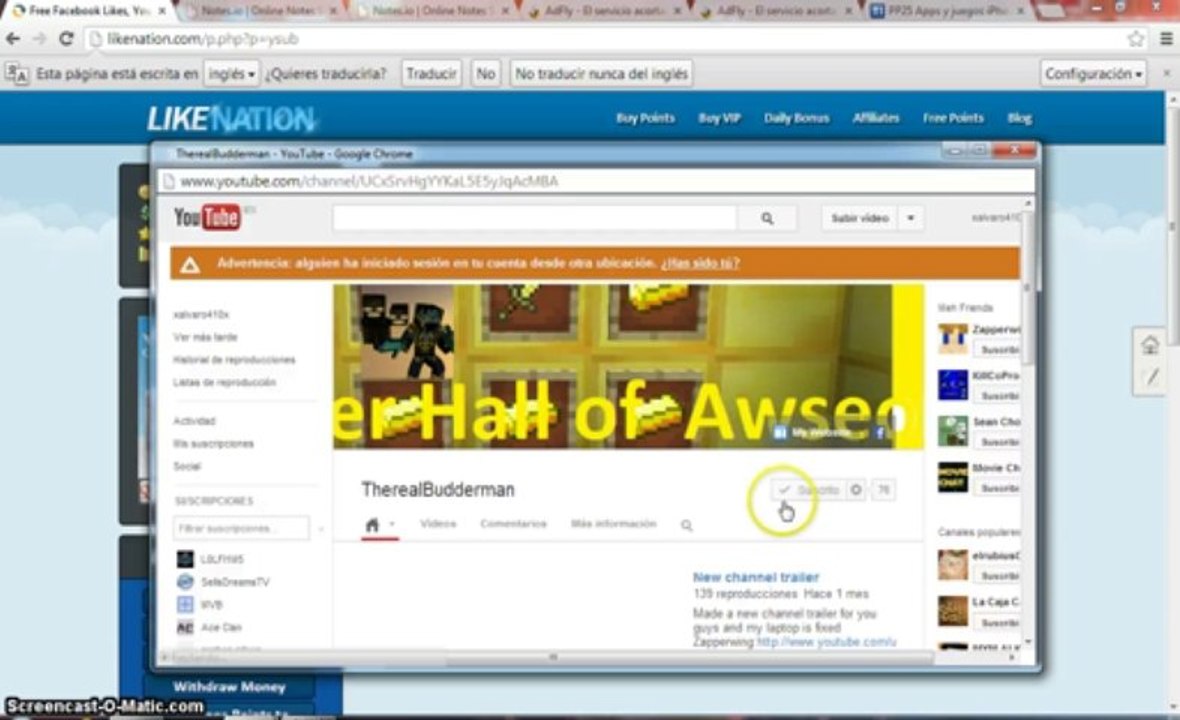Image resolution: width=1180 pixels, height=720 pixels.
Task: Go back using the browser back arrow
Action: (13, 39)
